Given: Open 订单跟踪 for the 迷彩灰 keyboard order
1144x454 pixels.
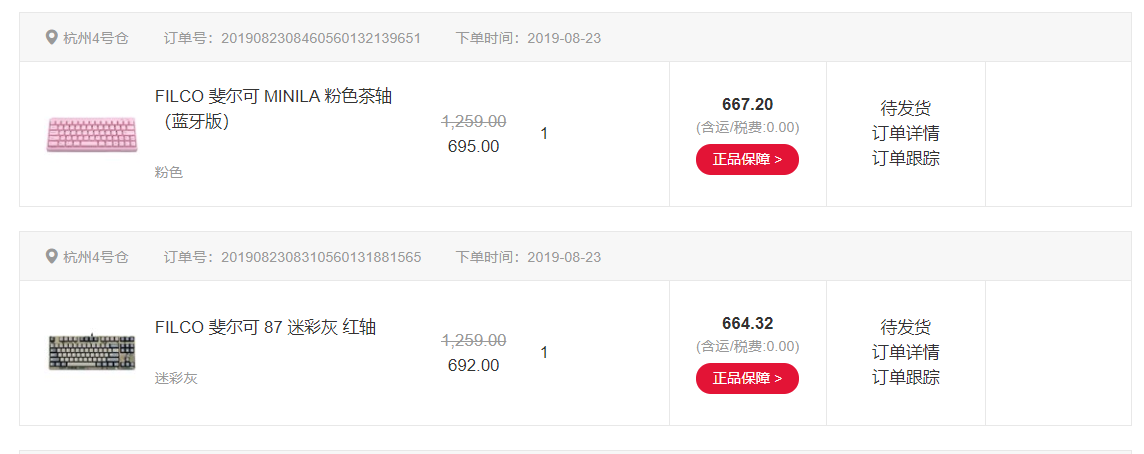Looking at the screenshot, I should [905, 377].
